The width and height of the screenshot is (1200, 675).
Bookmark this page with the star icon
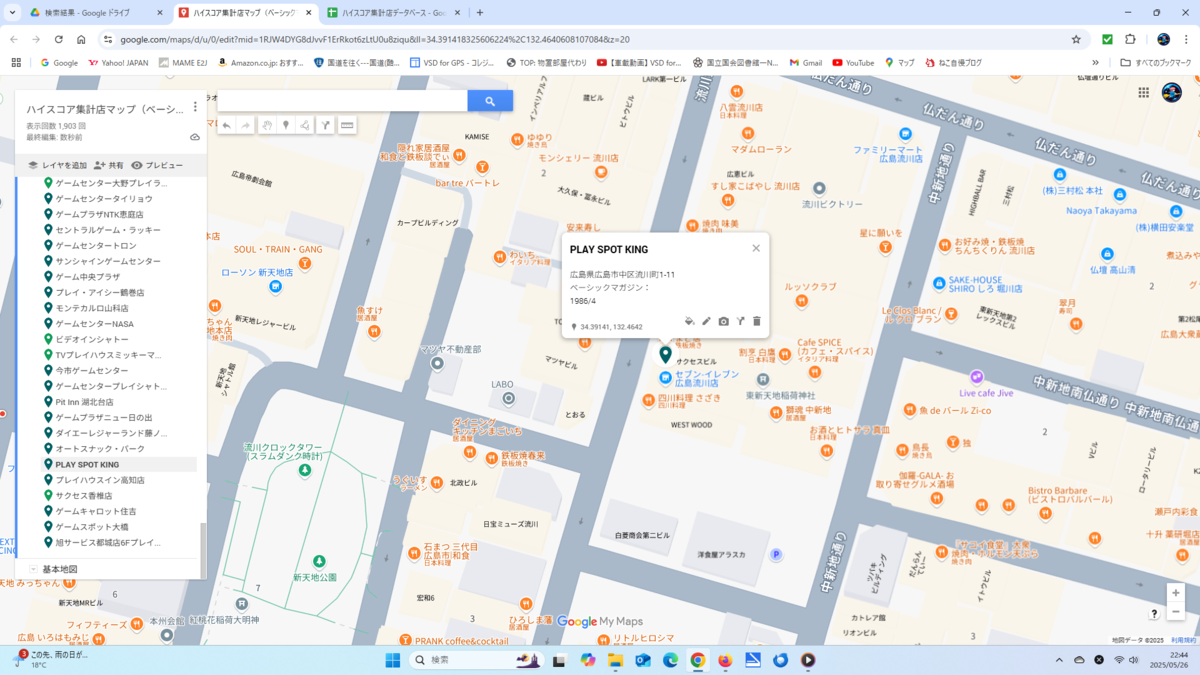[1076, 39]
